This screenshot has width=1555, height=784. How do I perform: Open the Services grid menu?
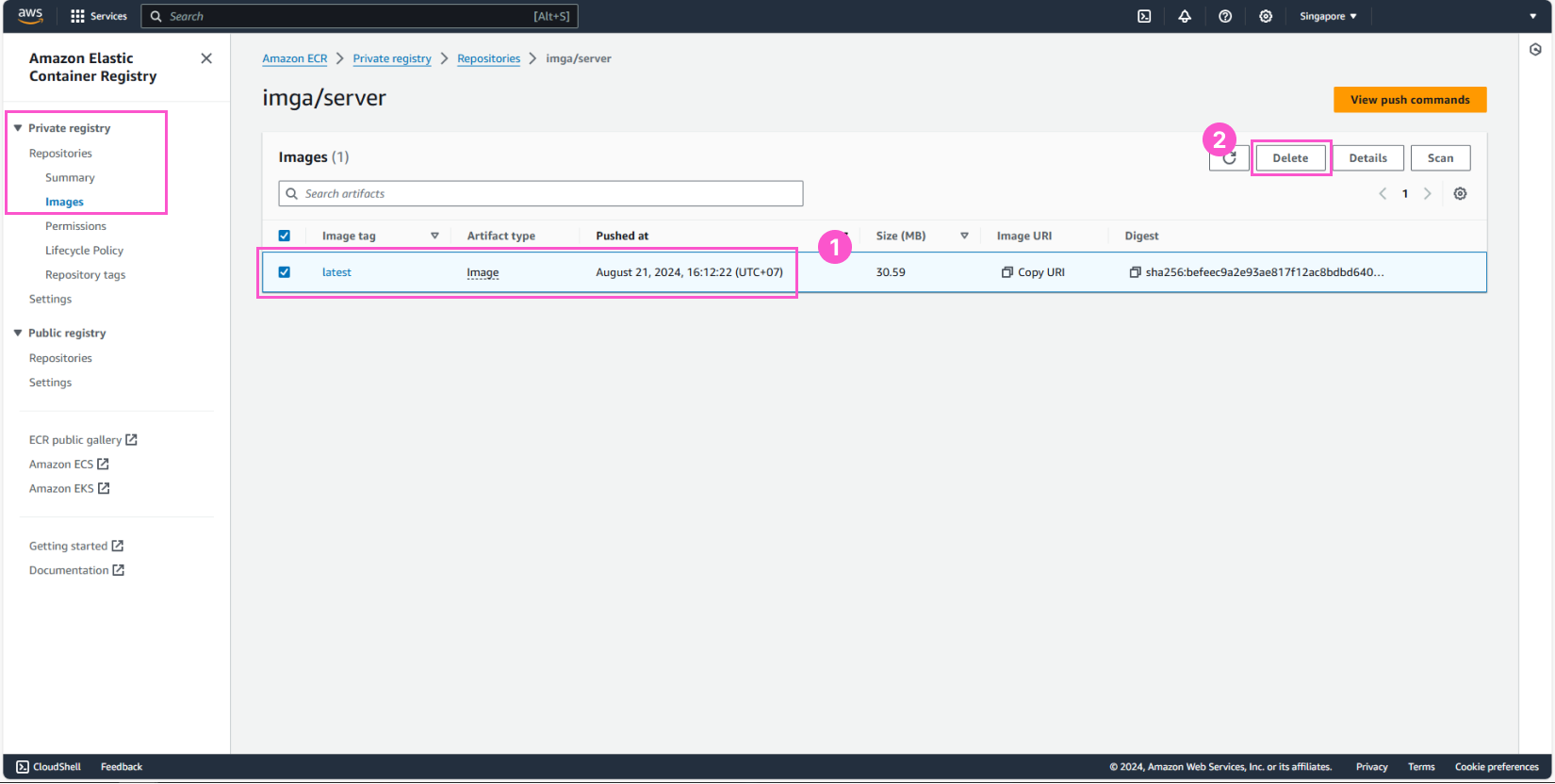(99, 16)
